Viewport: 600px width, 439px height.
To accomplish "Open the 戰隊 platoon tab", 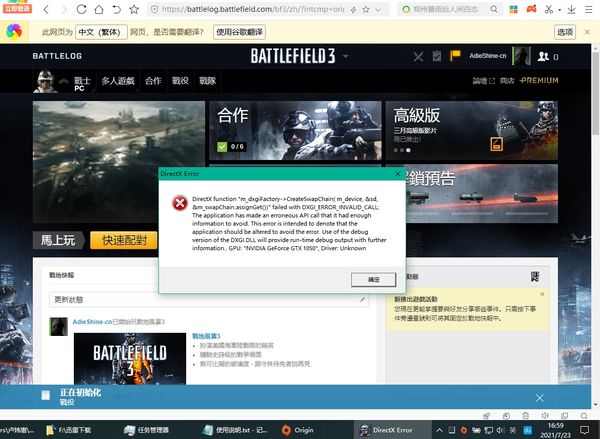I will click(208, 81).
